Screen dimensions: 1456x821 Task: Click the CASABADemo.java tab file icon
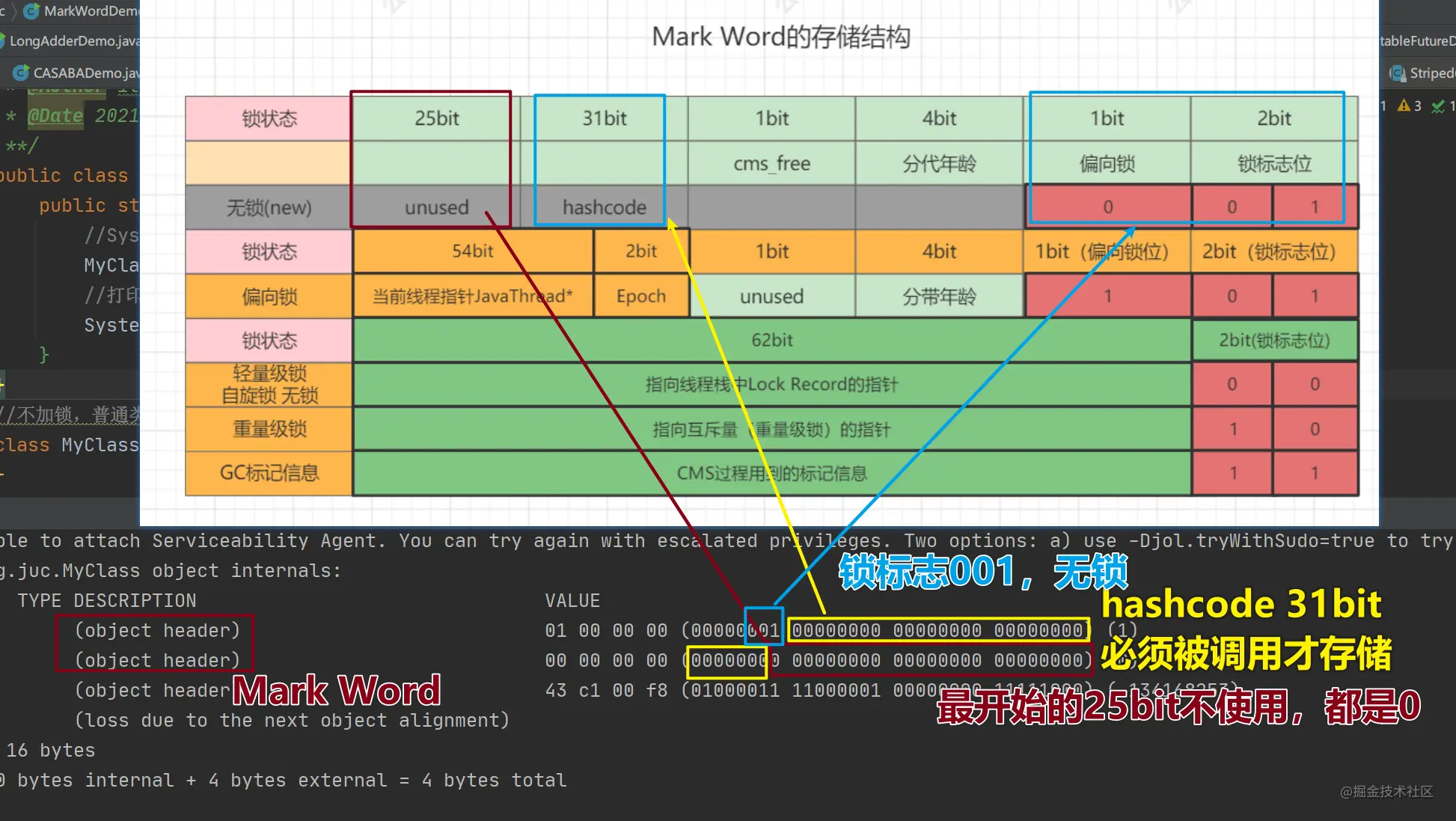21,73
